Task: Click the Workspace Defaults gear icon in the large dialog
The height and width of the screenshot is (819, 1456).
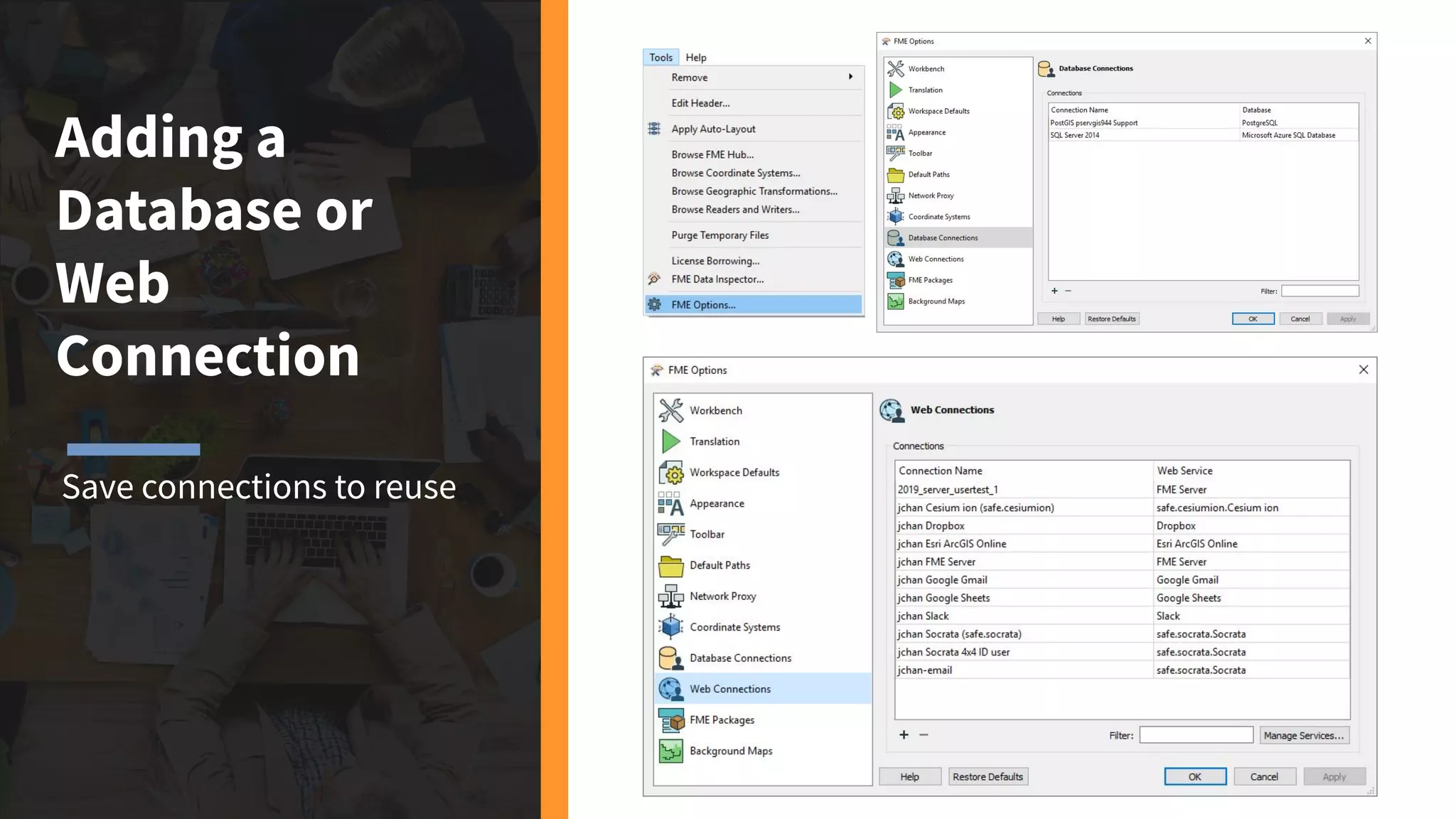Action: click(x=670, y=472)
